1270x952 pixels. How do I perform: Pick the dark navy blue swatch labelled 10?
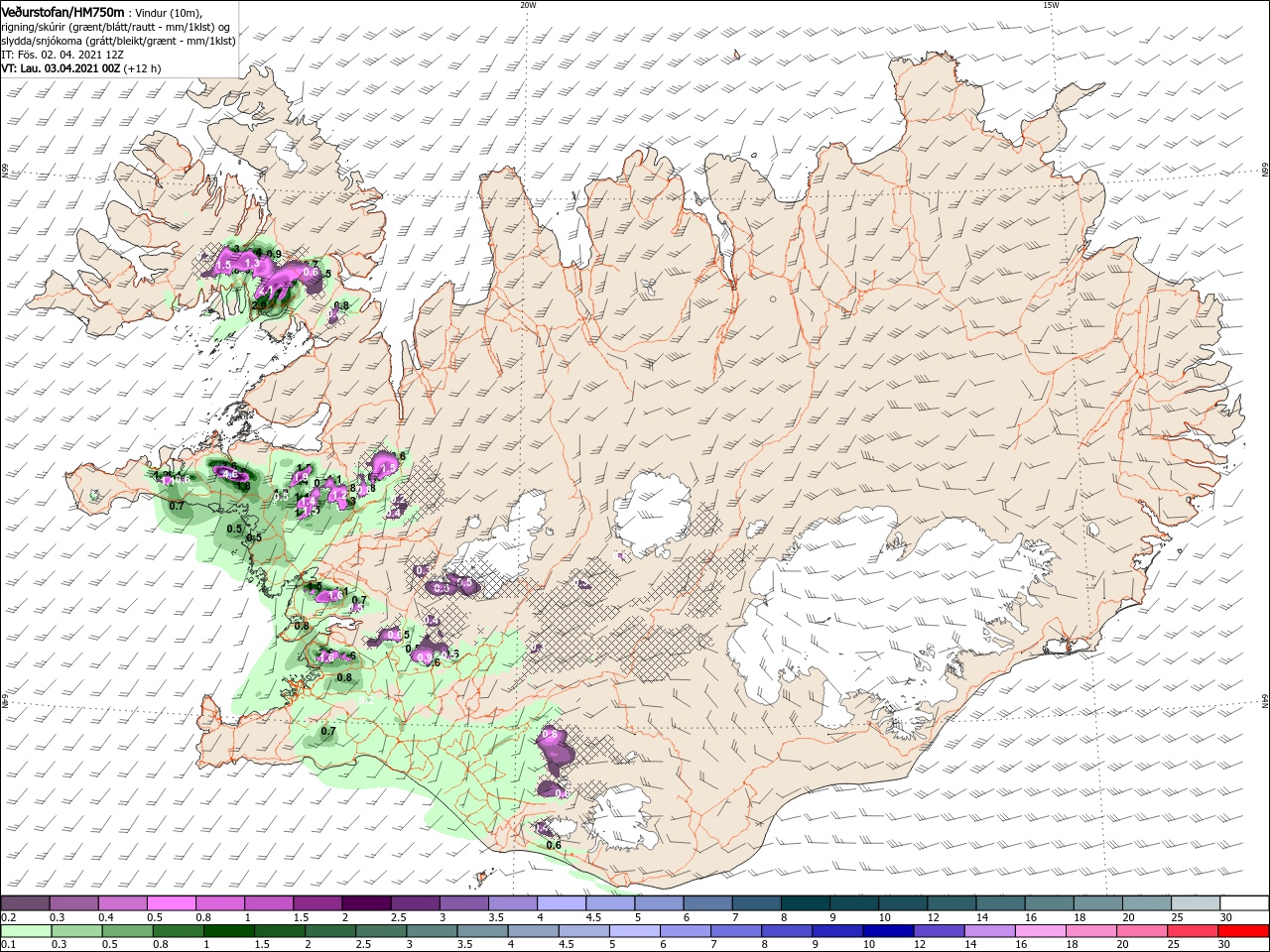pos(886,931)
